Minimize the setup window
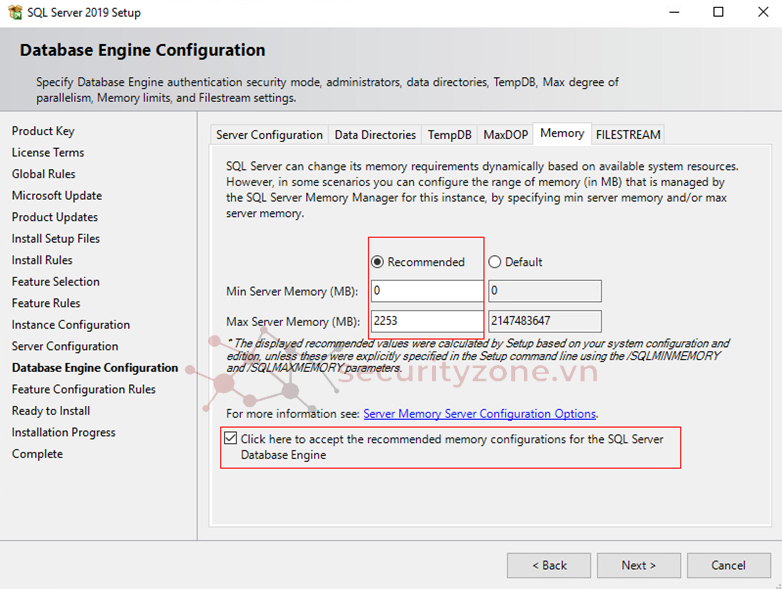Viewport: 782px width, 589px height. point(673,13)
